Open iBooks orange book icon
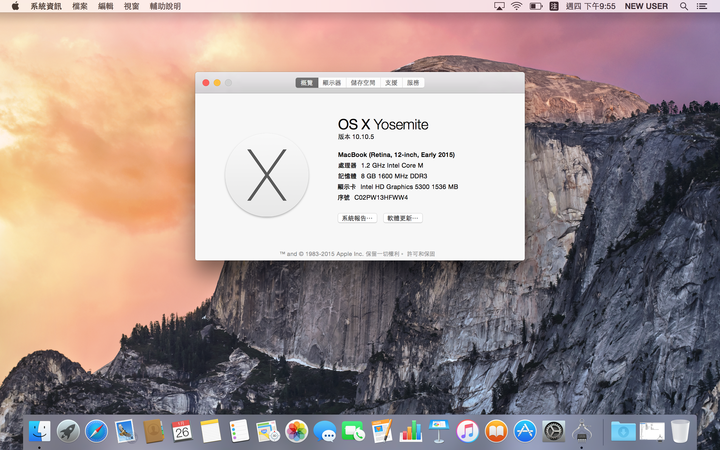This screenshot has width=720, height=450. [x=496, y=431]
